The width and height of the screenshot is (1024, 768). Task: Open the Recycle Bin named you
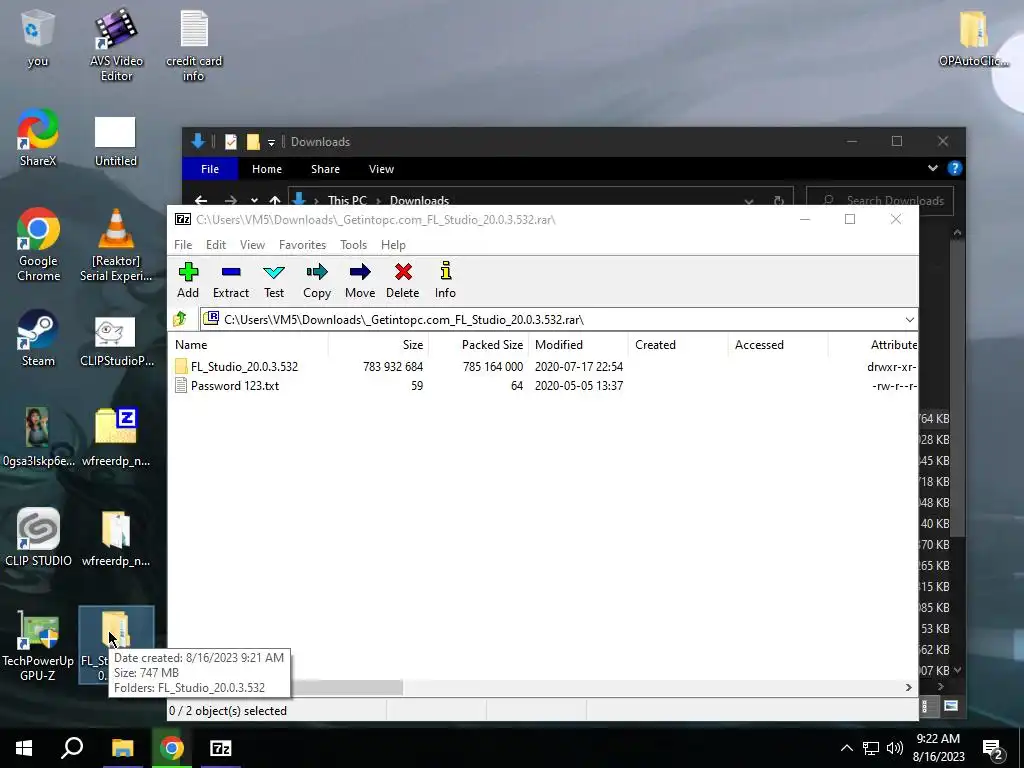point(37,39)
